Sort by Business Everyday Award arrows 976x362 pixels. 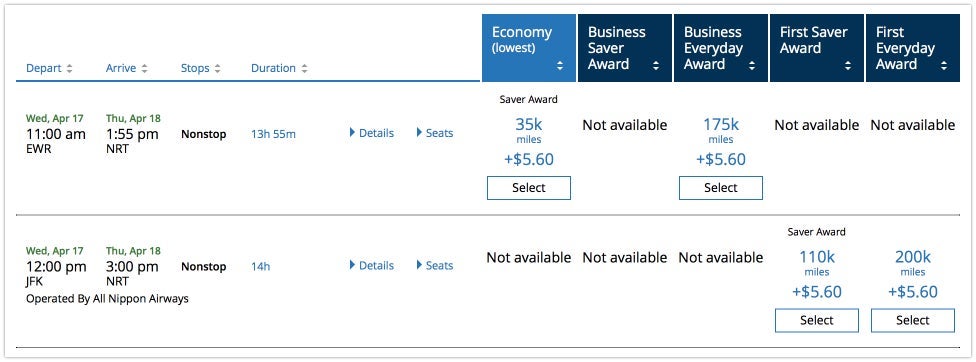click(x=751, y=65)
